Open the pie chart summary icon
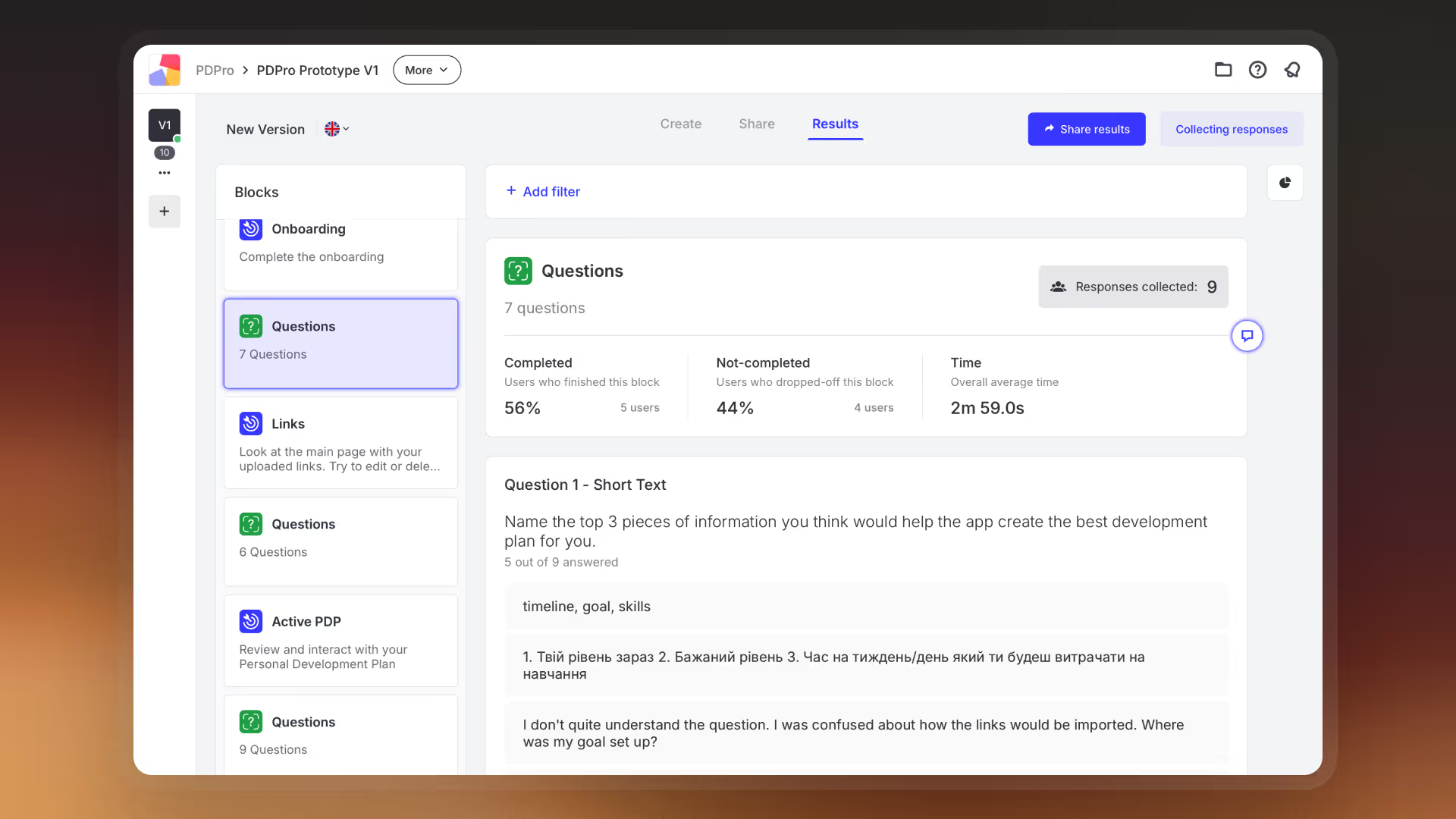This screenshot has height=819, width=1456. click(1285, 183)
